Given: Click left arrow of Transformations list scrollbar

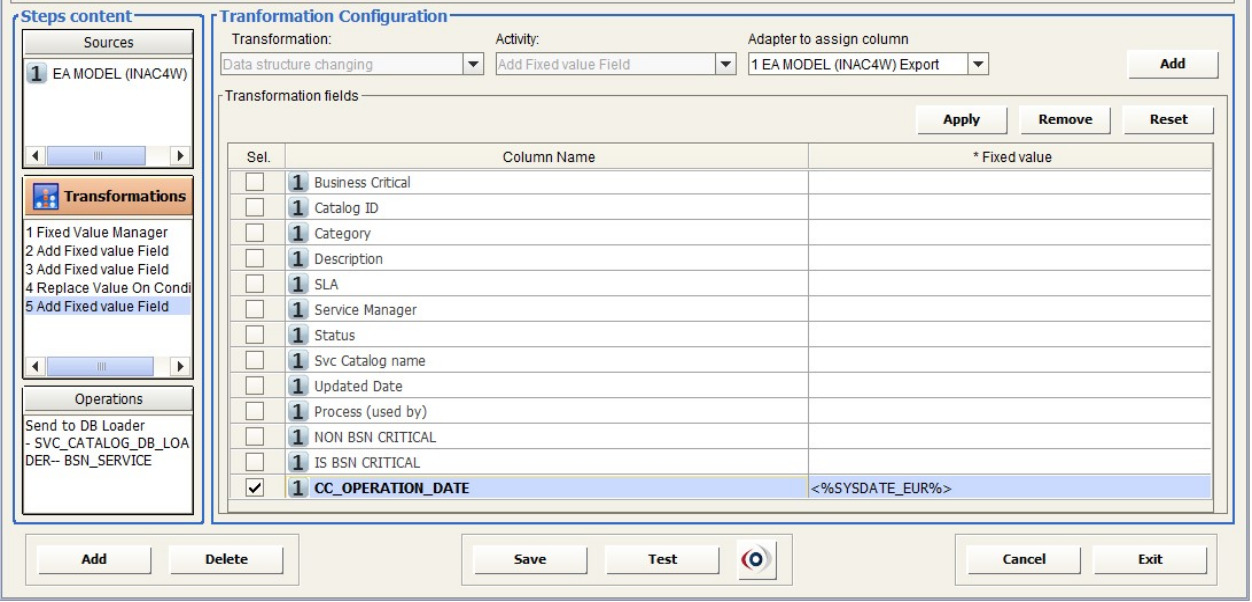Looking at the screenshot, I should (x=36, y=367).
